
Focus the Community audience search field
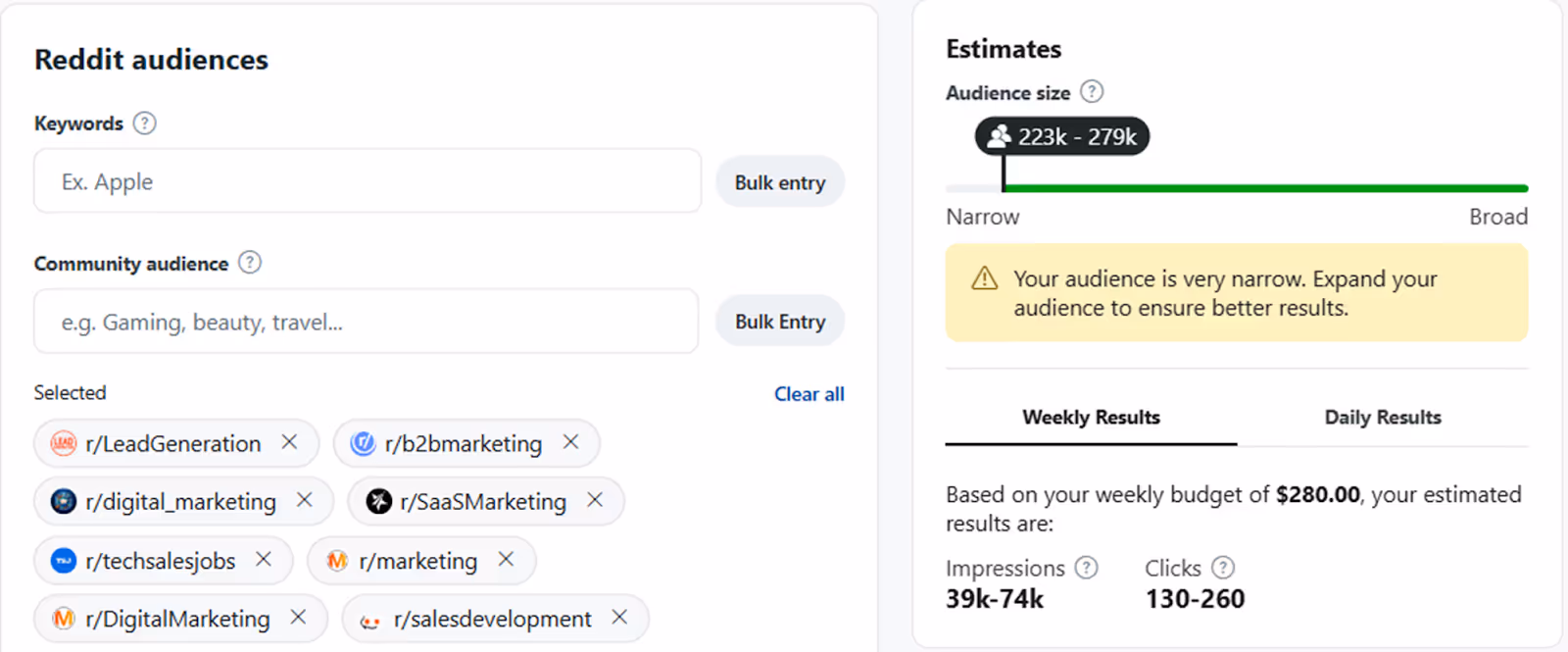pyautogui.click(x=367, y=322)
